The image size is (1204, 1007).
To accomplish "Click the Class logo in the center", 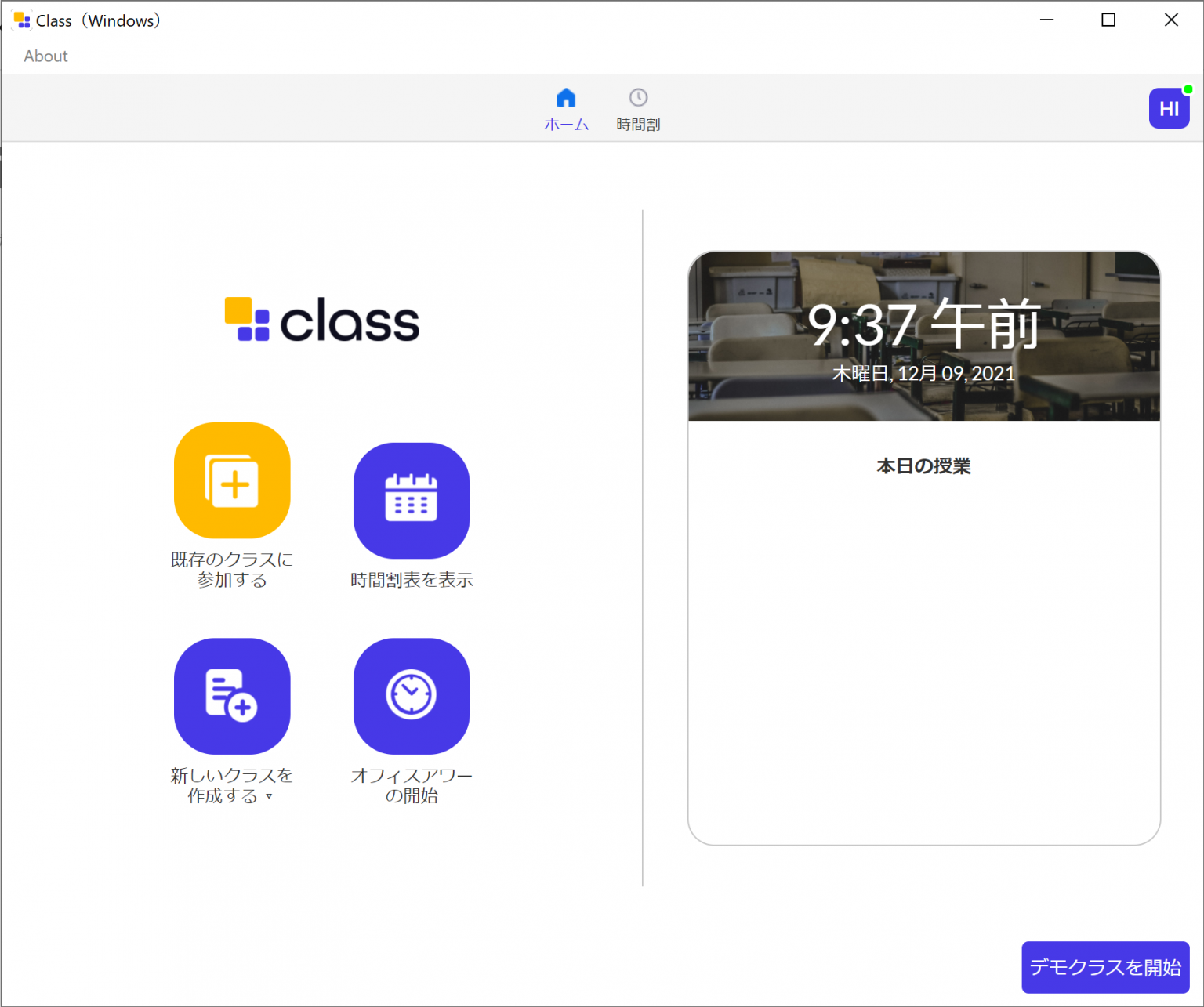I will pyautogui.click(x=322, y=320).
